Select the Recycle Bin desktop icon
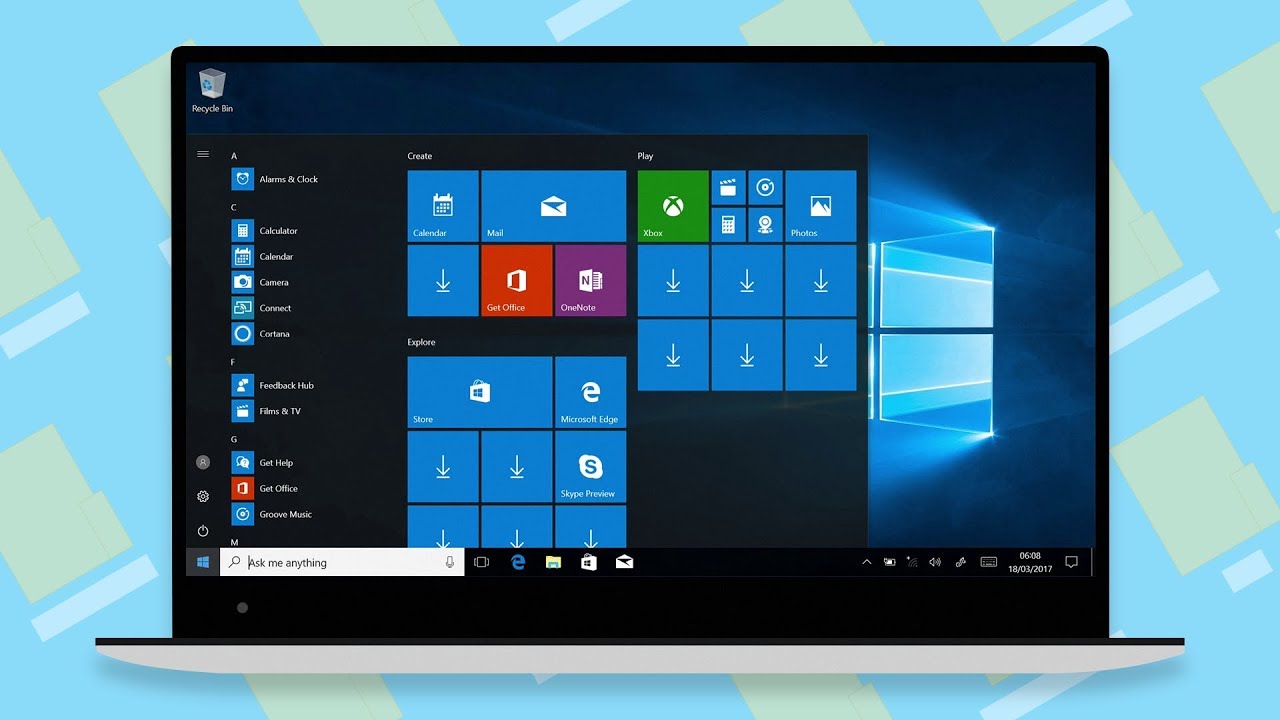 (x=212, y=91)
